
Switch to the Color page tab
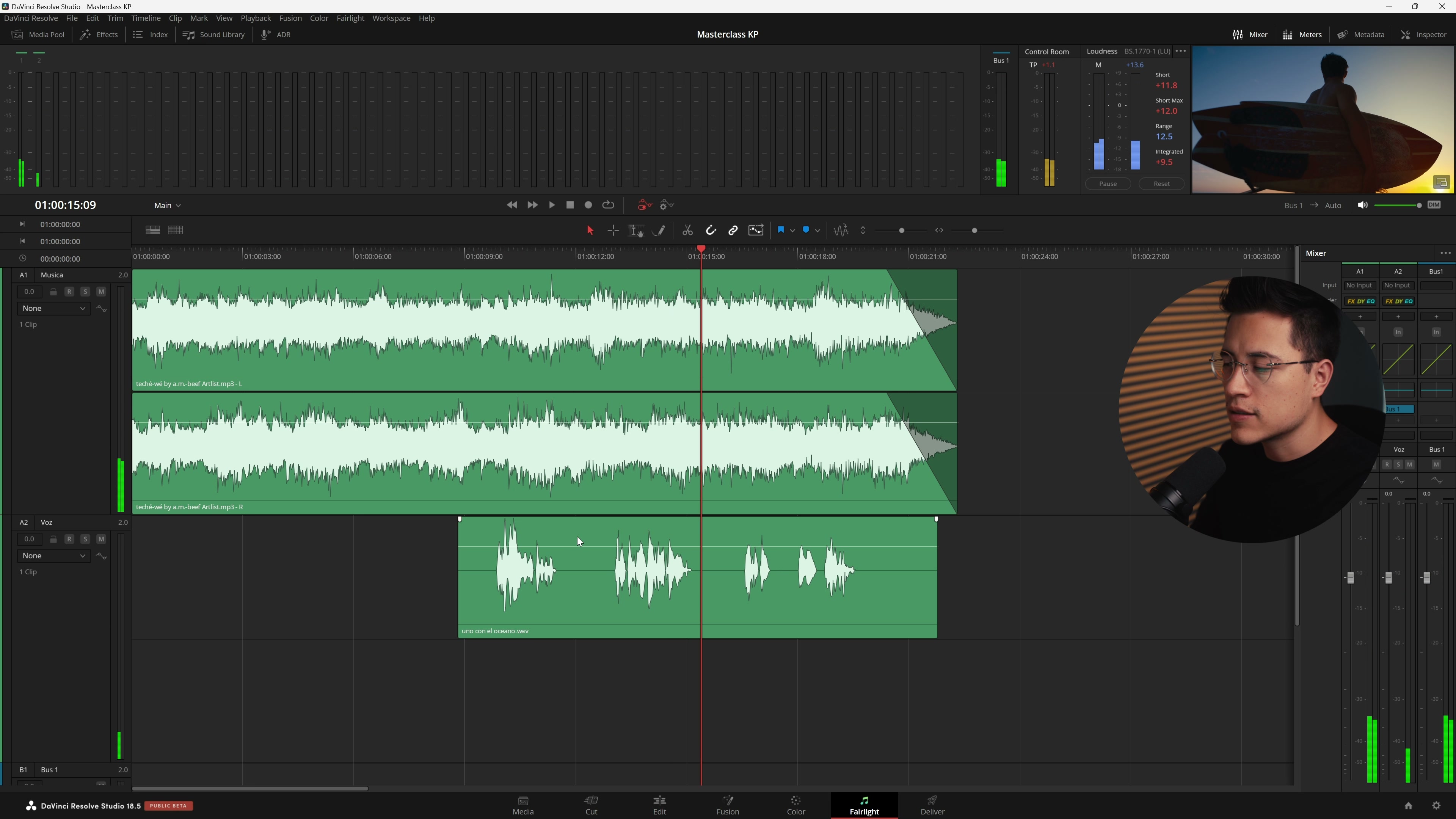[x=796, y=805]
